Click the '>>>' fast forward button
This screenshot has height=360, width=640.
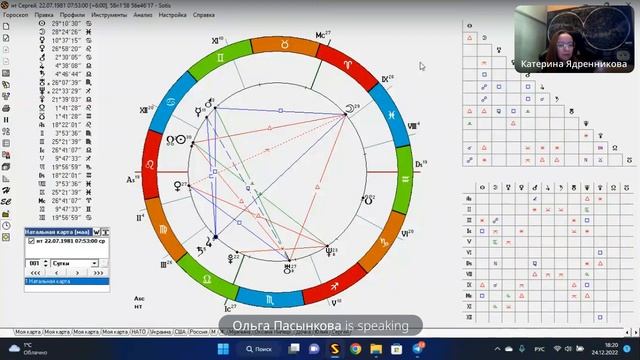pyautogui.click(x=98, y=273)
